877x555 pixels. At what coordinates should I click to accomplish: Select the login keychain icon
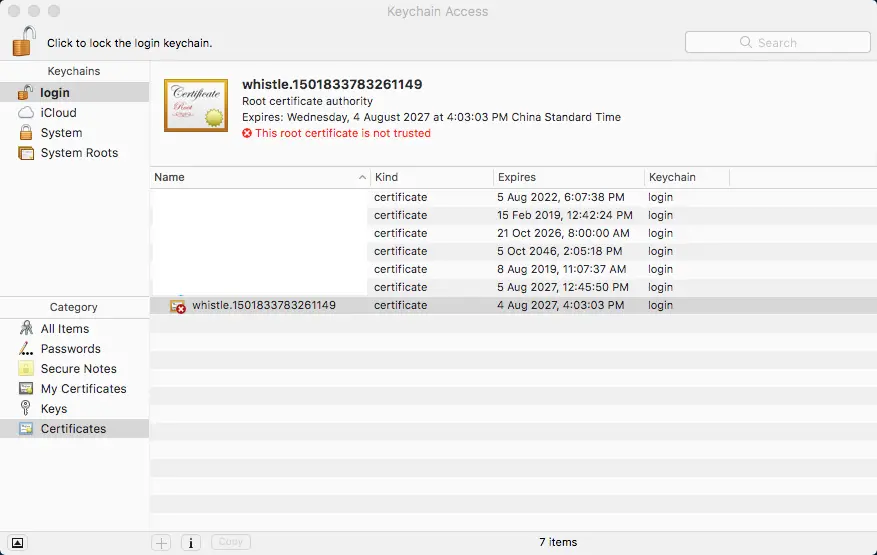click(25, 92)
